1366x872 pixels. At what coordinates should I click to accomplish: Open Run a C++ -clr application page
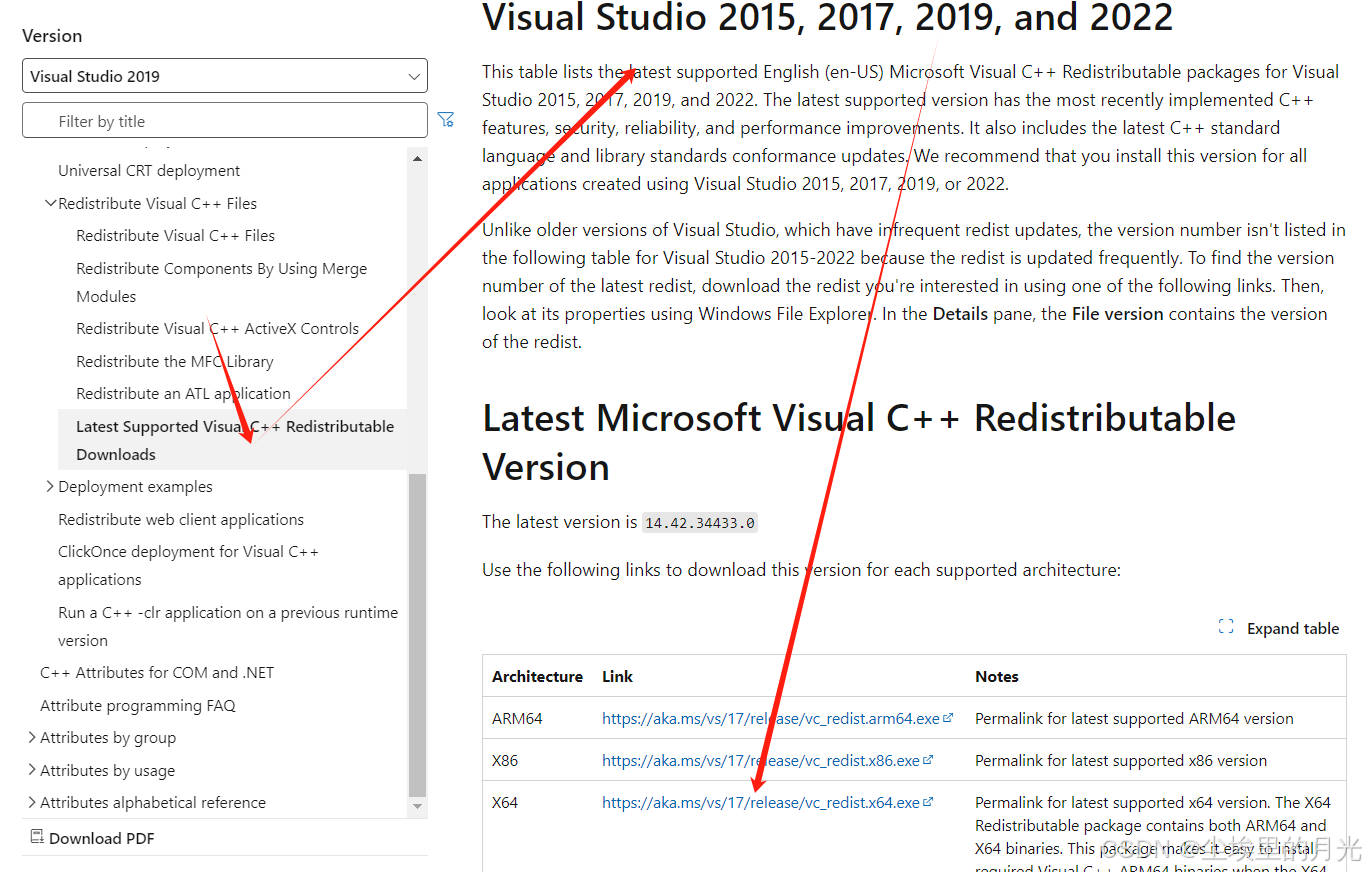tap(228, 626)
